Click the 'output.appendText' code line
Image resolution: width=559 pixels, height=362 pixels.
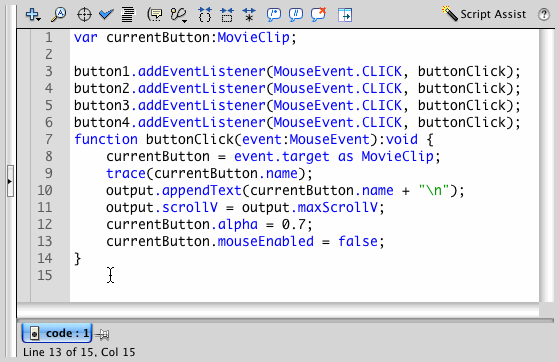(x=285, y=190)
